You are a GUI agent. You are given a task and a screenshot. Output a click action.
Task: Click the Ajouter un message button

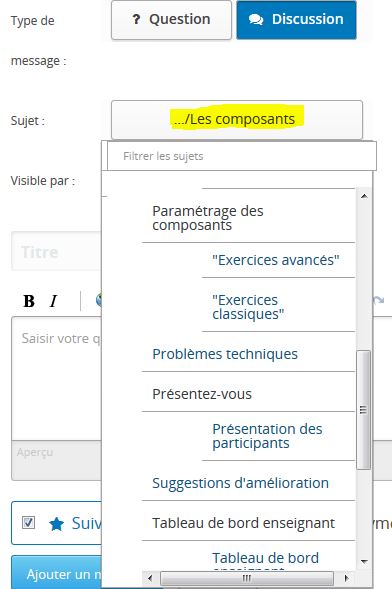point(56,573)
